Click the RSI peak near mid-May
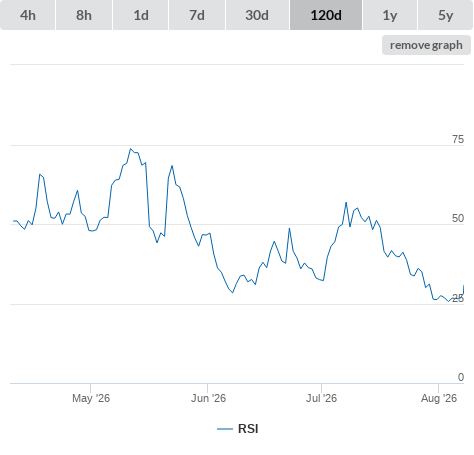474x455 pixels. point(130,149)
